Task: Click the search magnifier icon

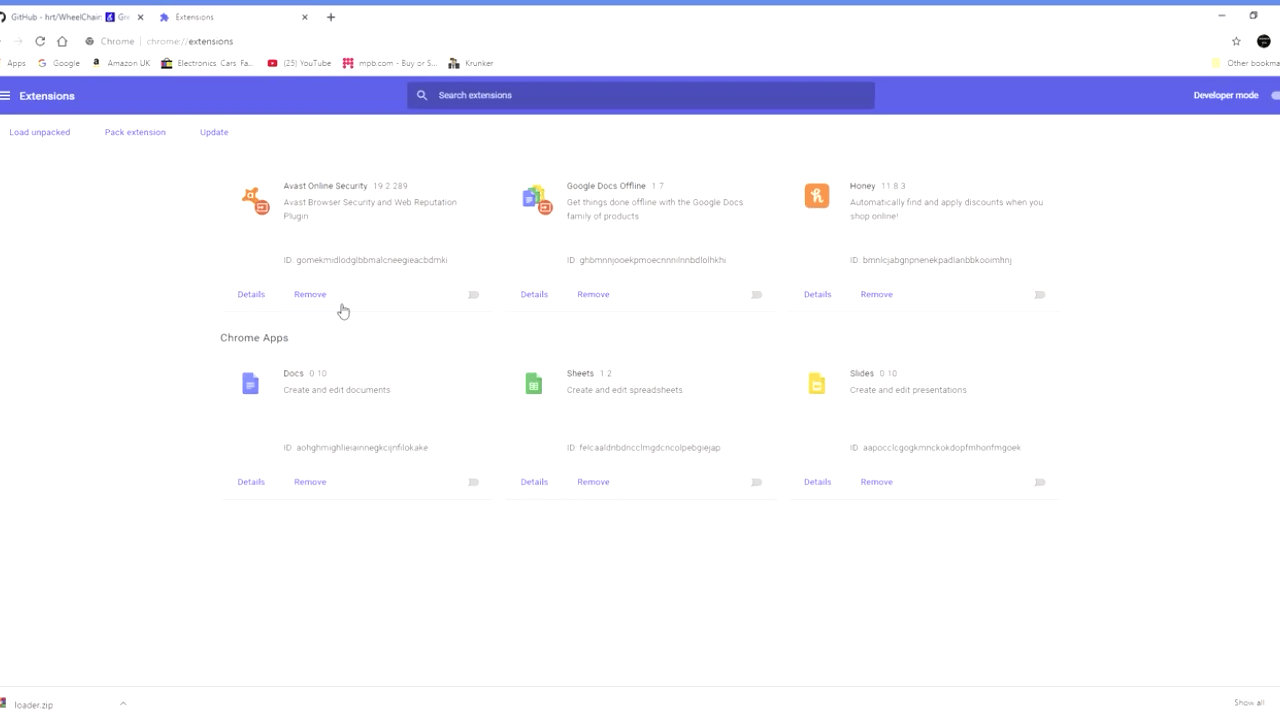Action: [x=422, y=95]
